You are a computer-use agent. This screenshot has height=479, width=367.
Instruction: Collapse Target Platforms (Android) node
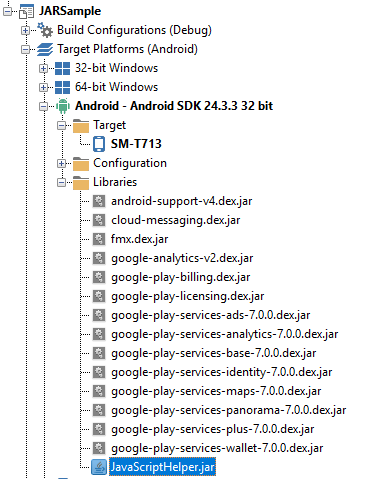(25, 49)
